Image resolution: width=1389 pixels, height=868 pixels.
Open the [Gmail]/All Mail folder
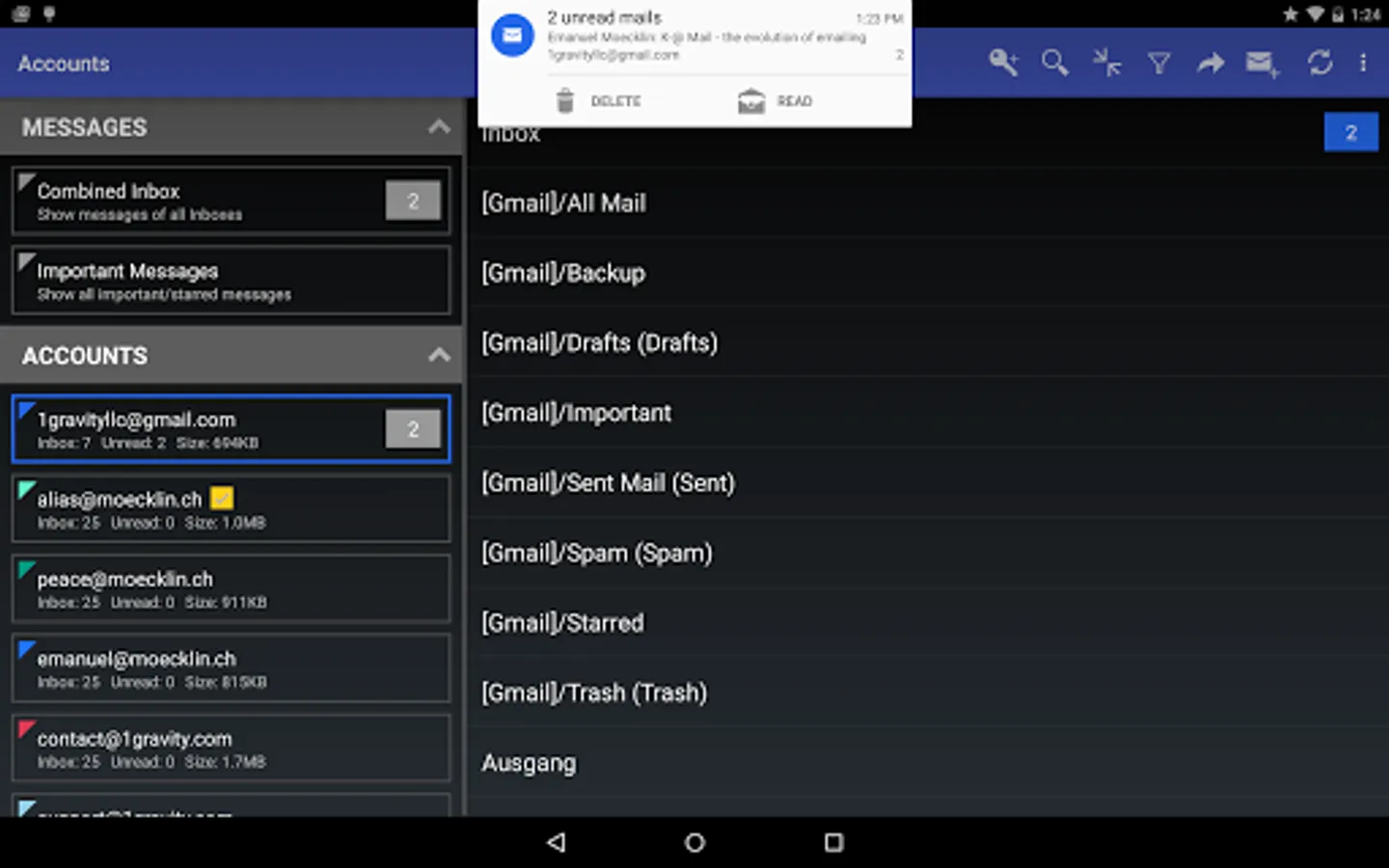tap(928, 203)
